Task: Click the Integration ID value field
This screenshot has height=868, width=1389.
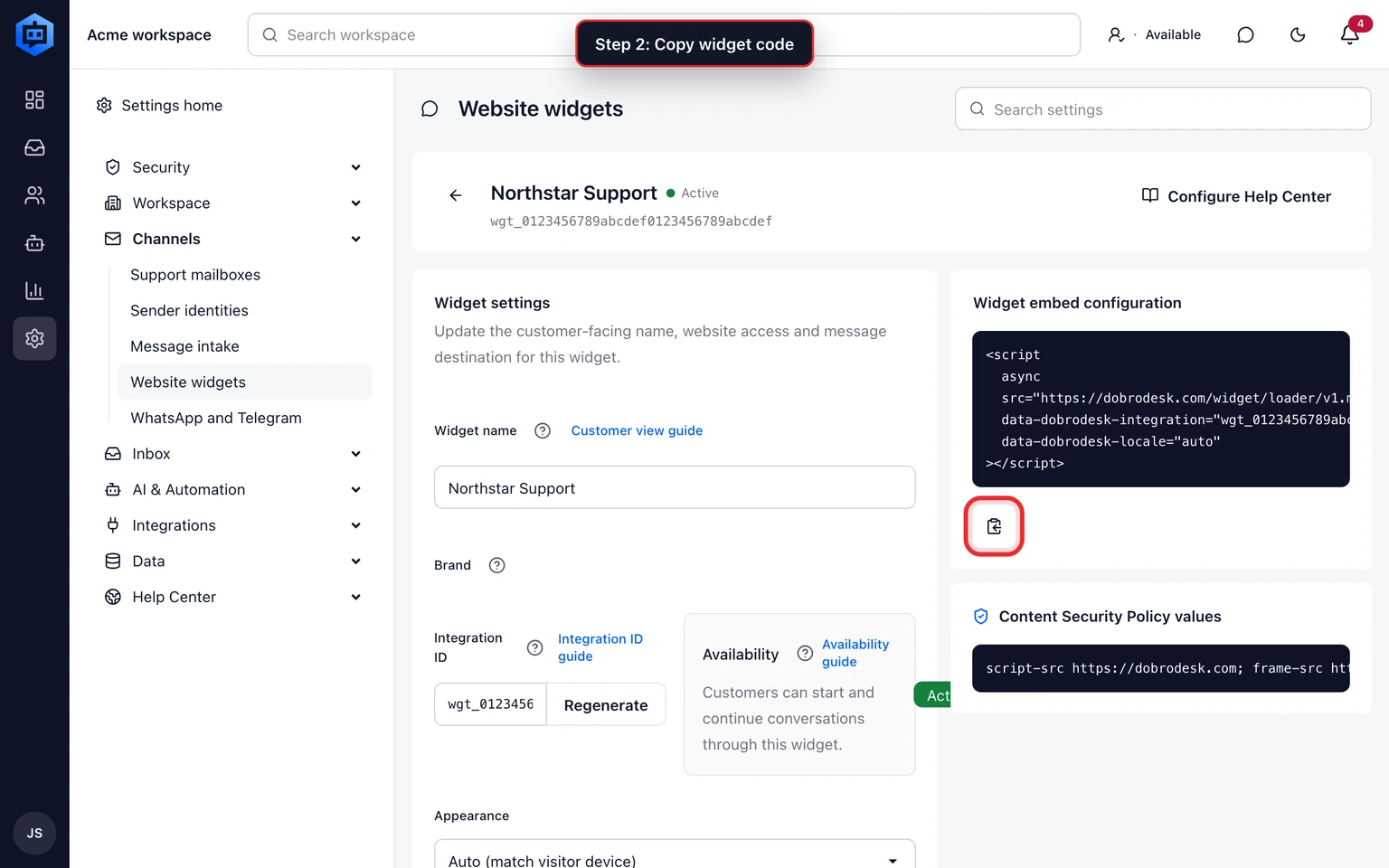Action: click(490, 704)
